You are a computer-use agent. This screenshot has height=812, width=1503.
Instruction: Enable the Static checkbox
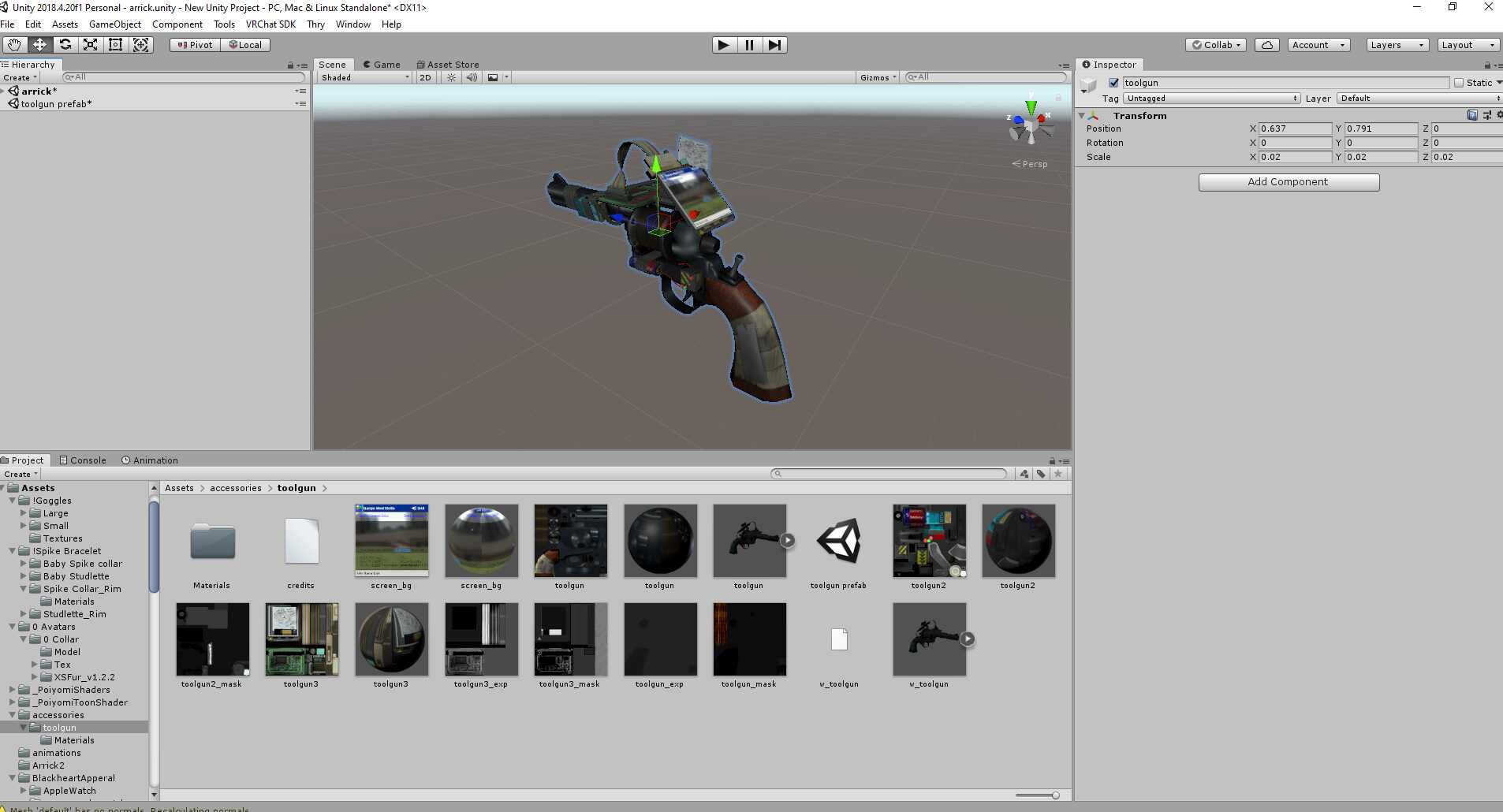[x=1459, y=83]
